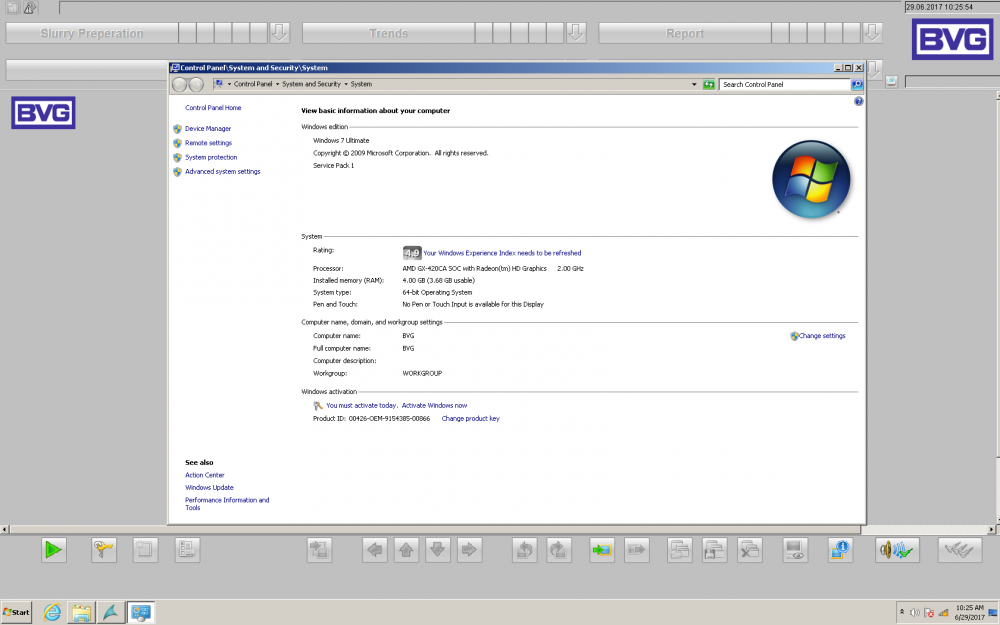
Task: Click the Windows 7 Ultimate text
Action: (x=341, y=140)
